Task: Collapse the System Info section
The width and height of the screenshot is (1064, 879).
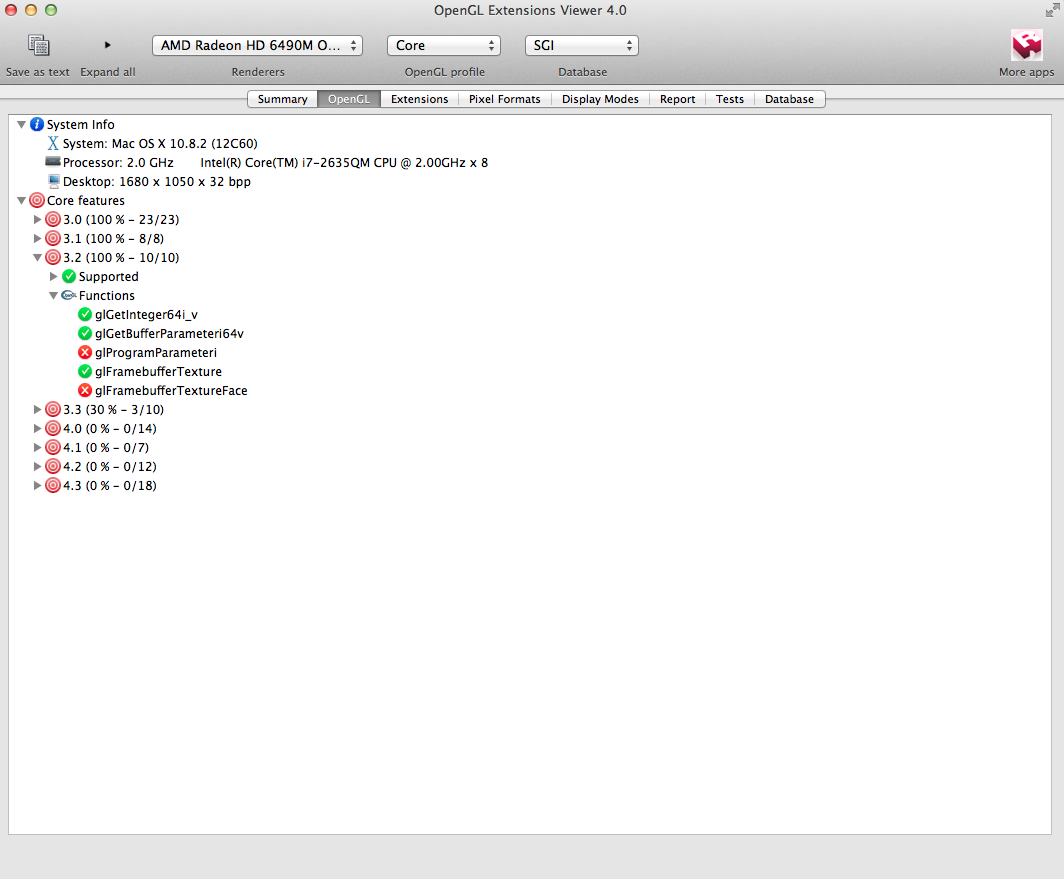Action: pyautogui.click(x=21, y=124)
